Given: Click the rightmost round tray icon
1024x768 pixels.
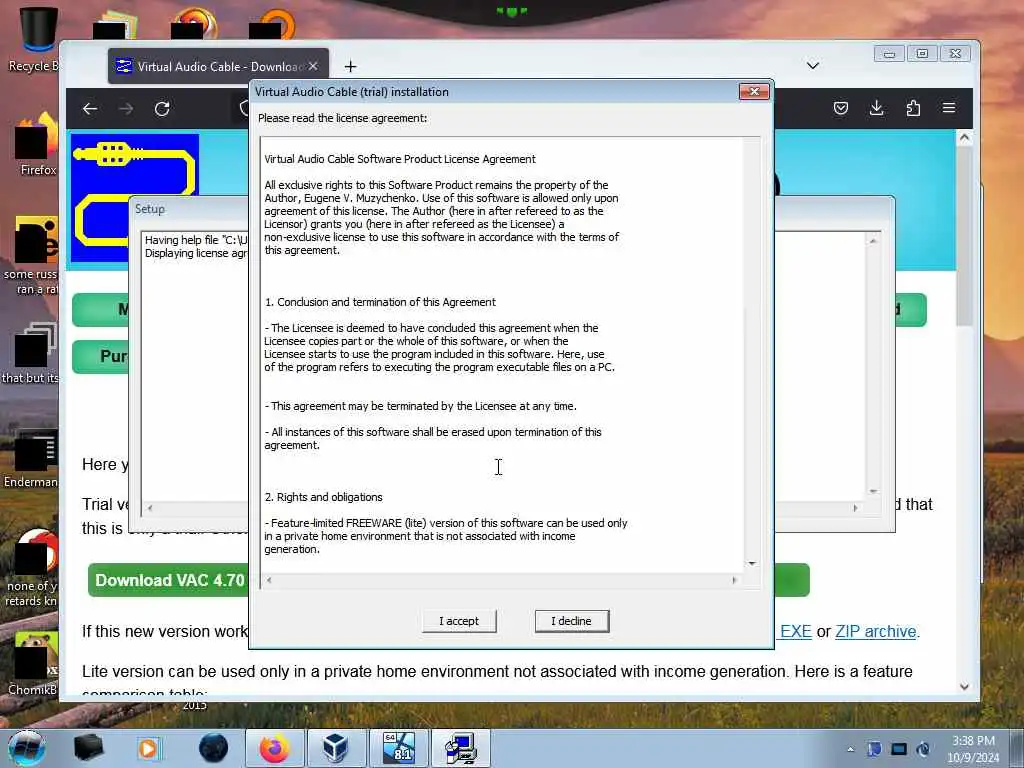Looking at the screenshot, I should coord(923,749).
